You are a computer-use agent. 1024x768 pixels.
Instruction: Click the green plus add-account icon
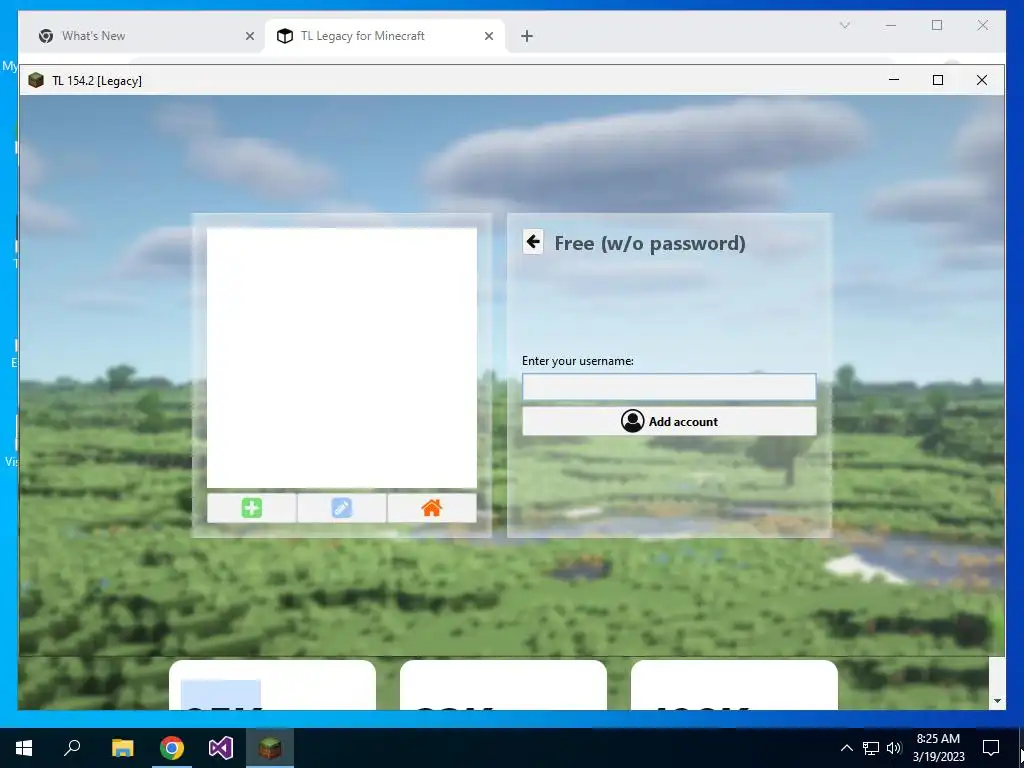pyautogui.click(x=251, y=508)
